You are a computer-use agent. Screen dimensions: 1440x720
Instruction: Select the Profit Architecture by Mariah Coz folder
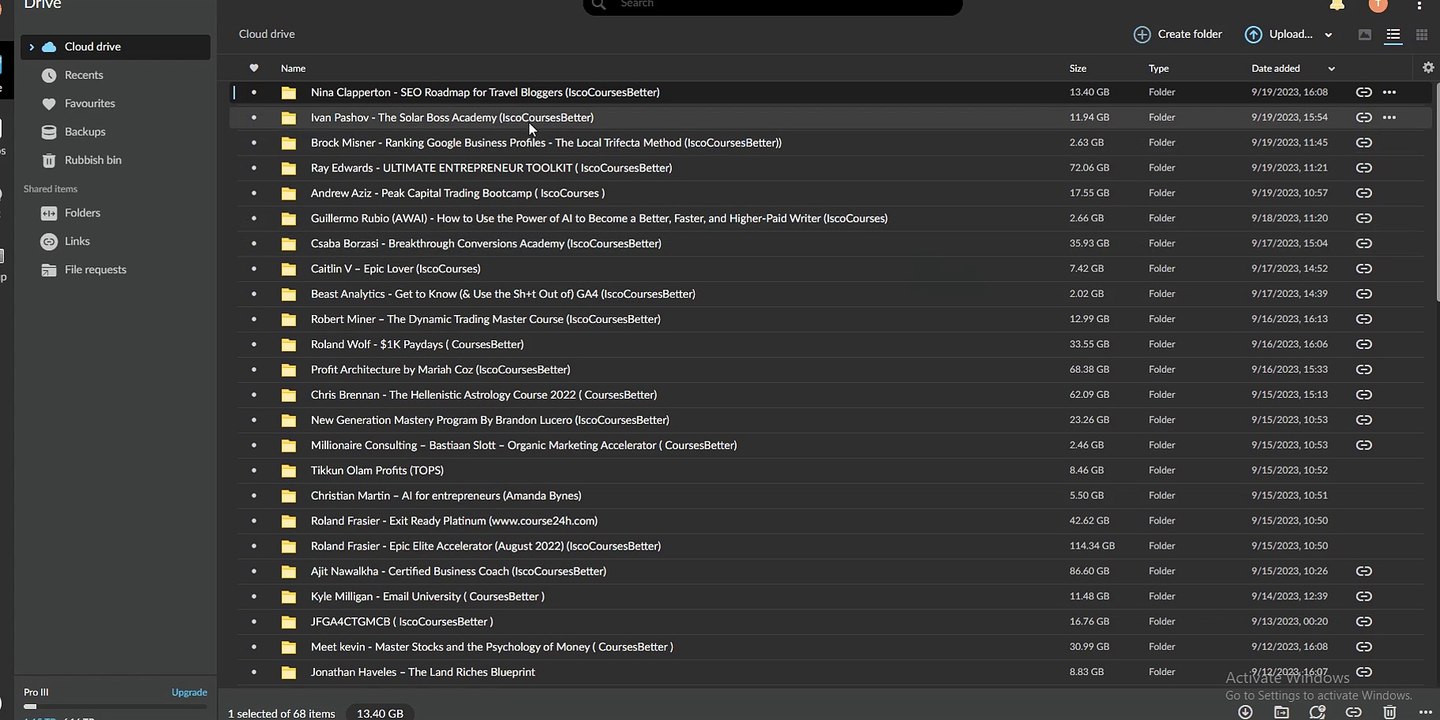click(x=440, y=369)
